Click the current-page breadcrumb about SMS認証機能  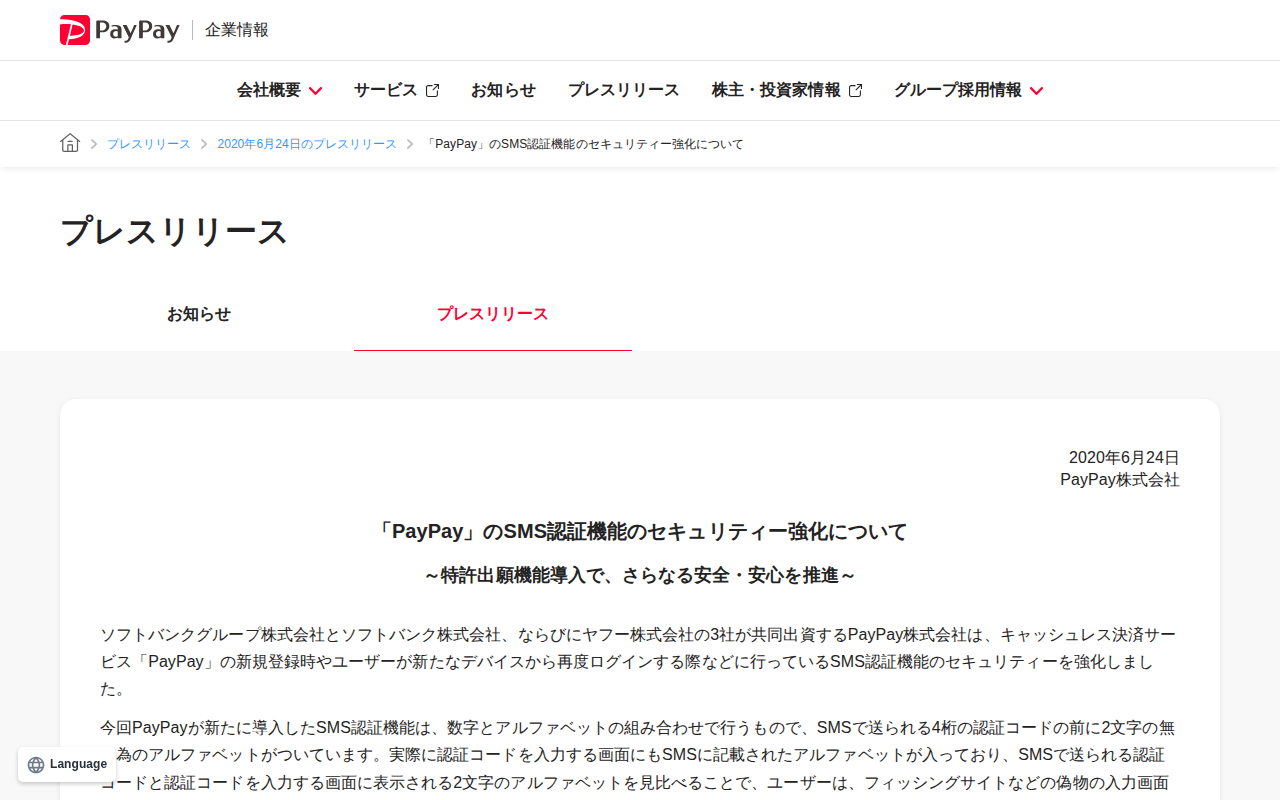584,144
